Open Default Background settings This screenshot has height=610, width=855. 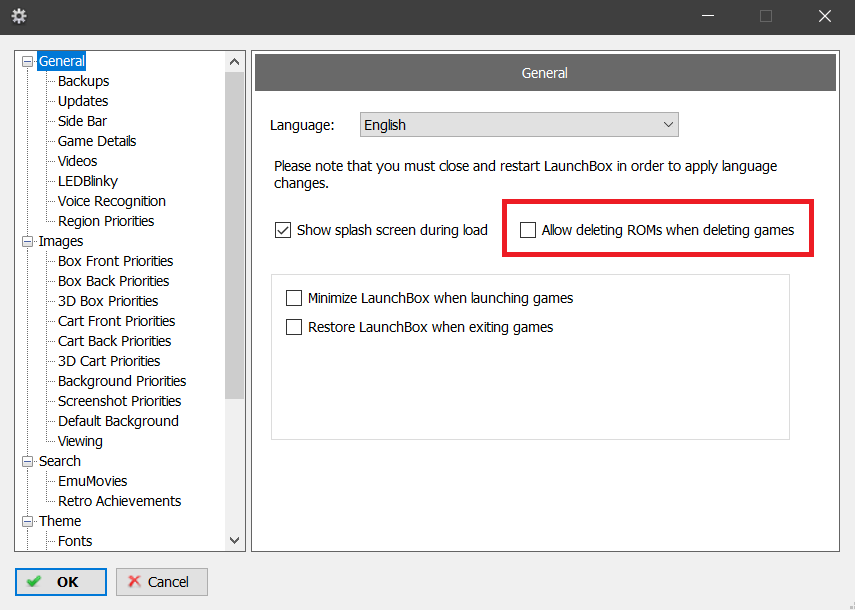tap(118, 421)
